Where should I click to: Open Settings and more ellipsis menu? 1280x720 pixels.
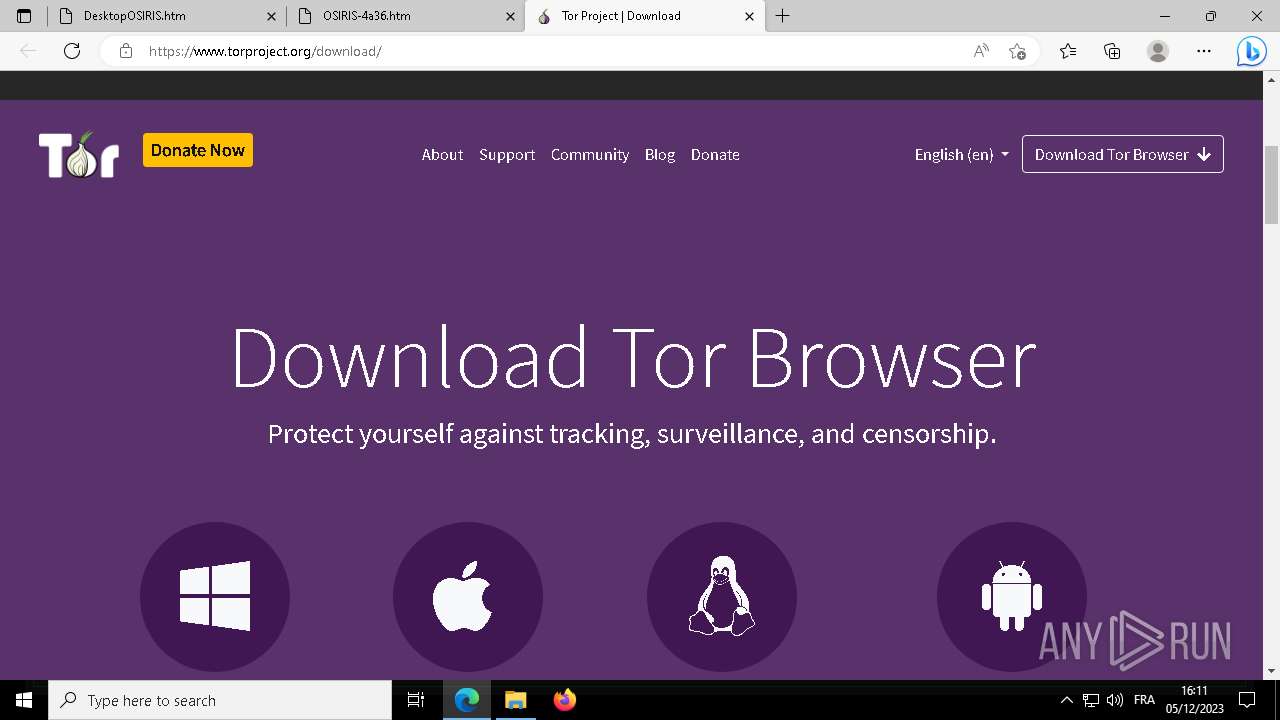click(1204, 51)
